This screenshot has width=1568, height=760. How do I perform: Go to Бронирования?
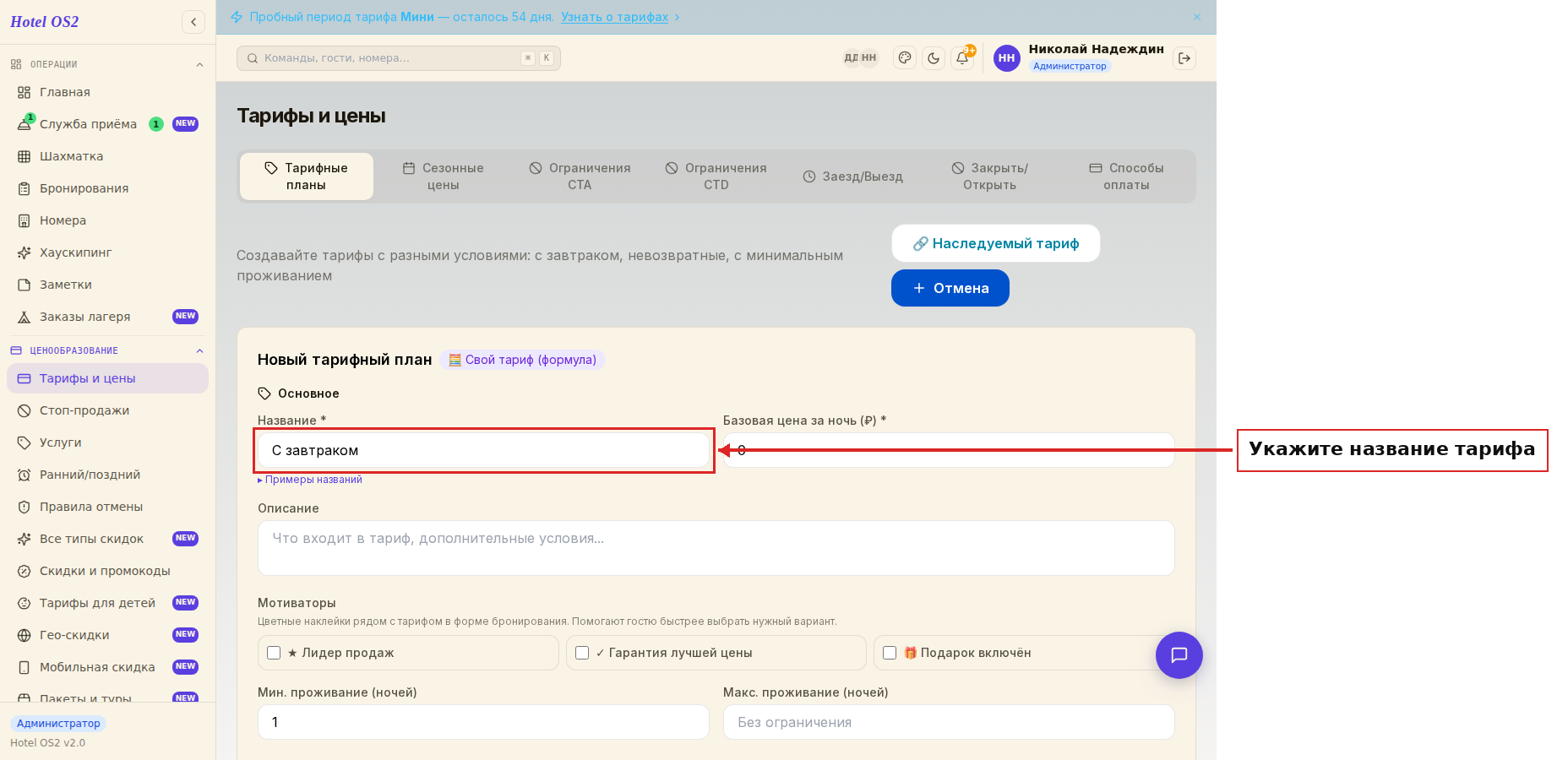107,188
